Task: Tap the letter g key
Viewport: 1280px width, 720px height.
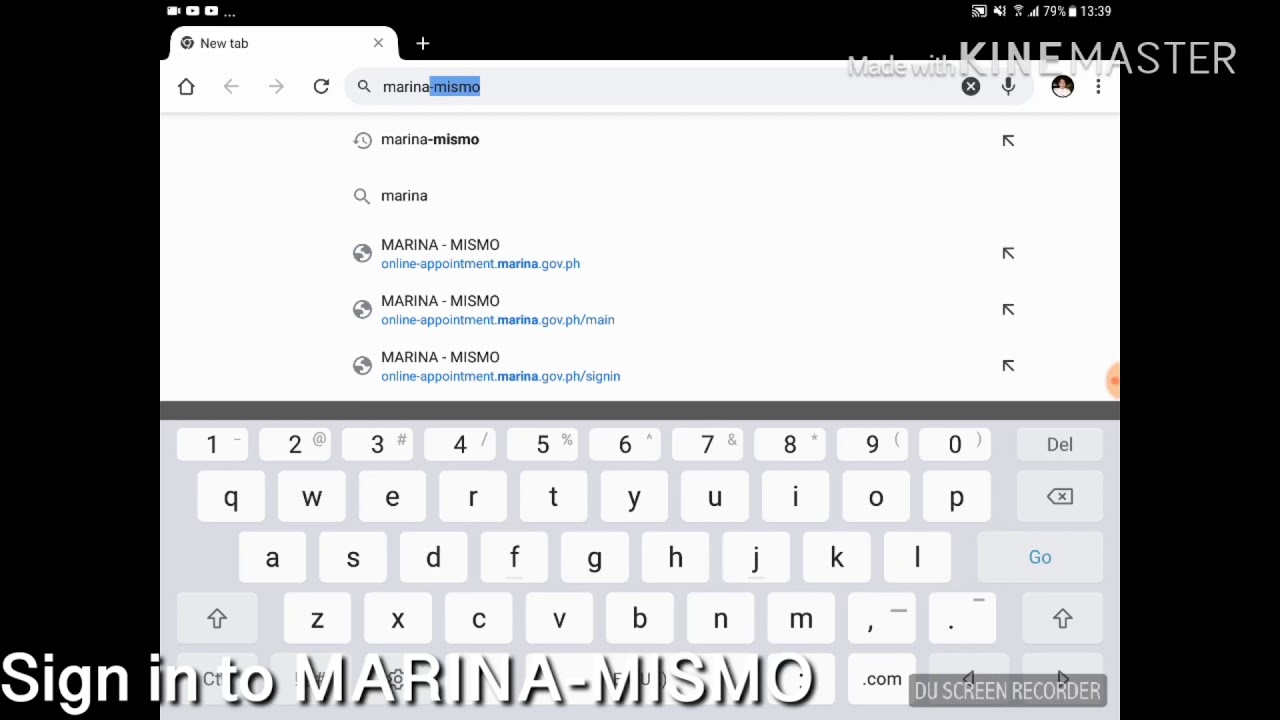Action: [595, 557]
